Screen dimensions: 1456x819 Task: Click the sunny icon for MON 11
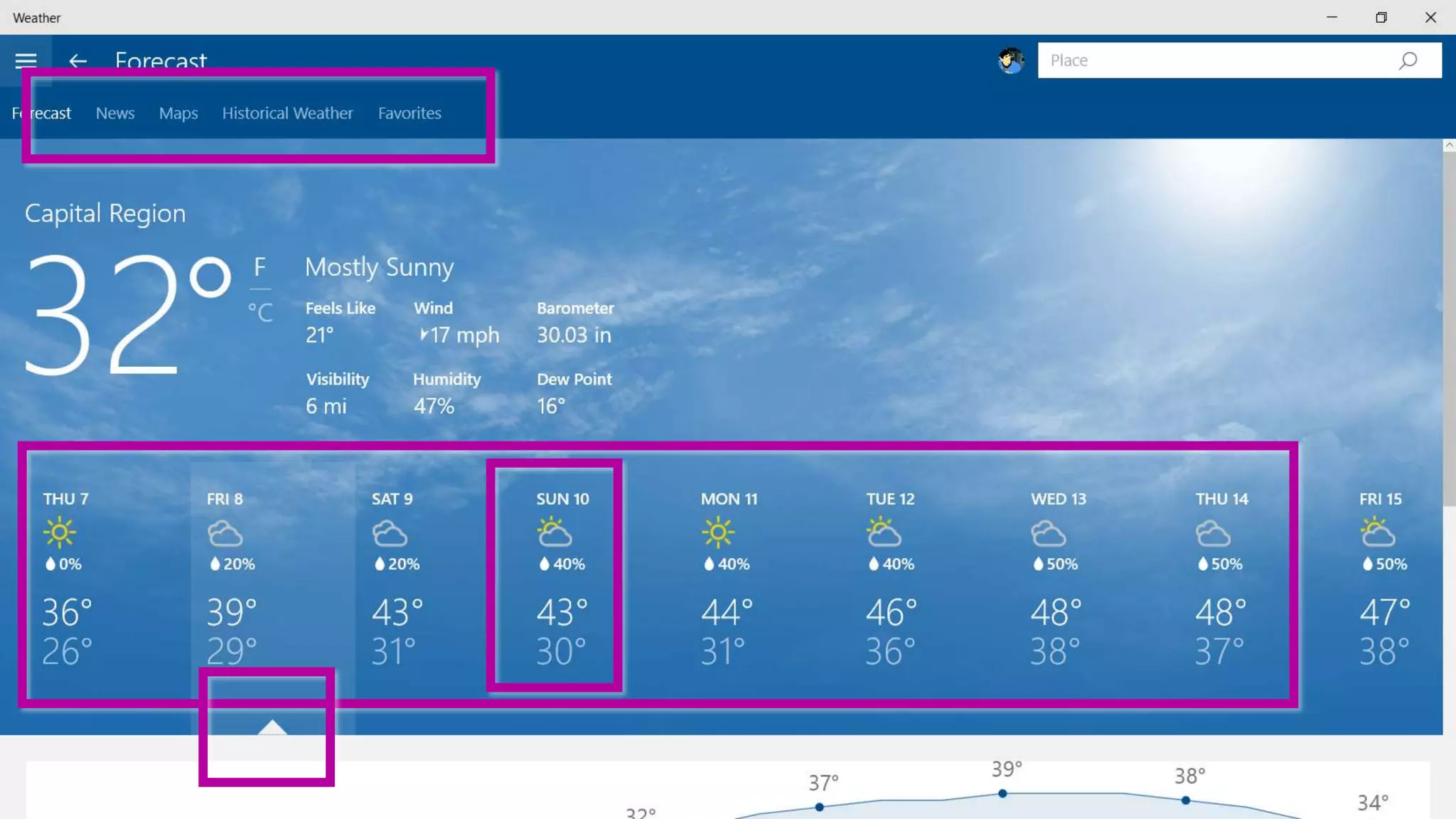pyautogui.click(x=717, y=532)
